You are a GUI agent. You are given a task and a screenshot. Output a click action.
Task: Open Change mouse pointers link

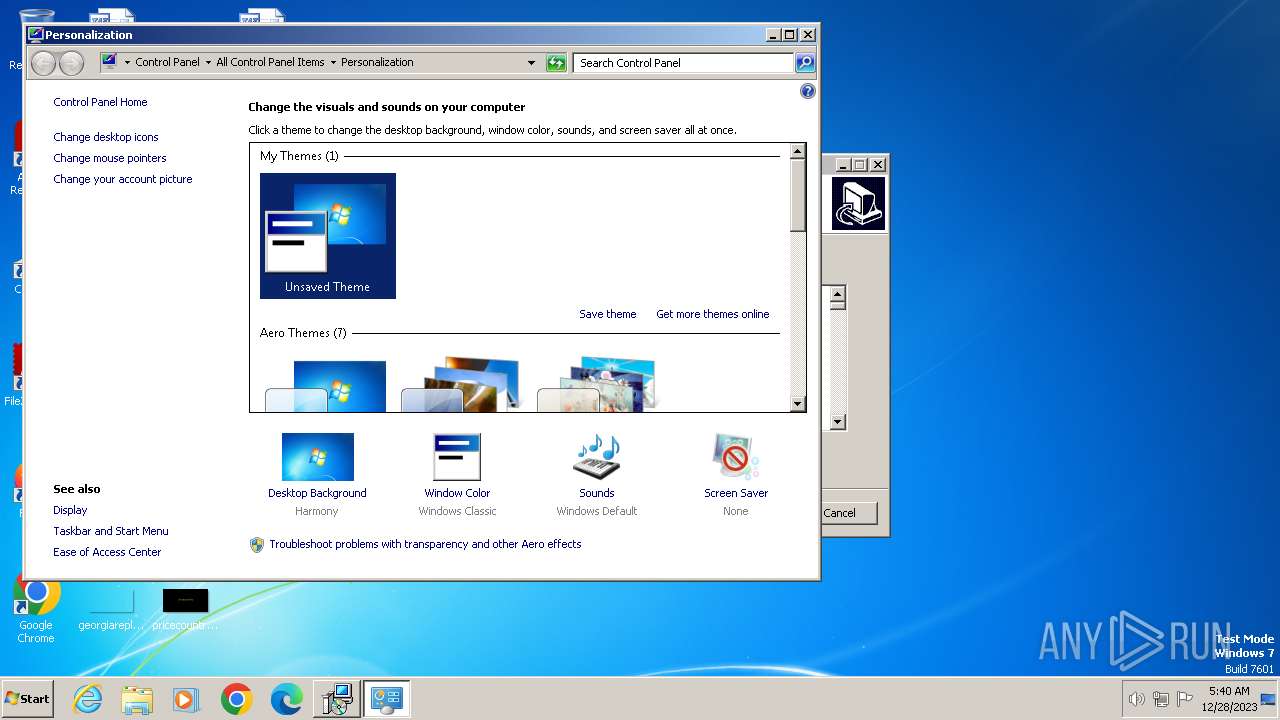(110, 158)
